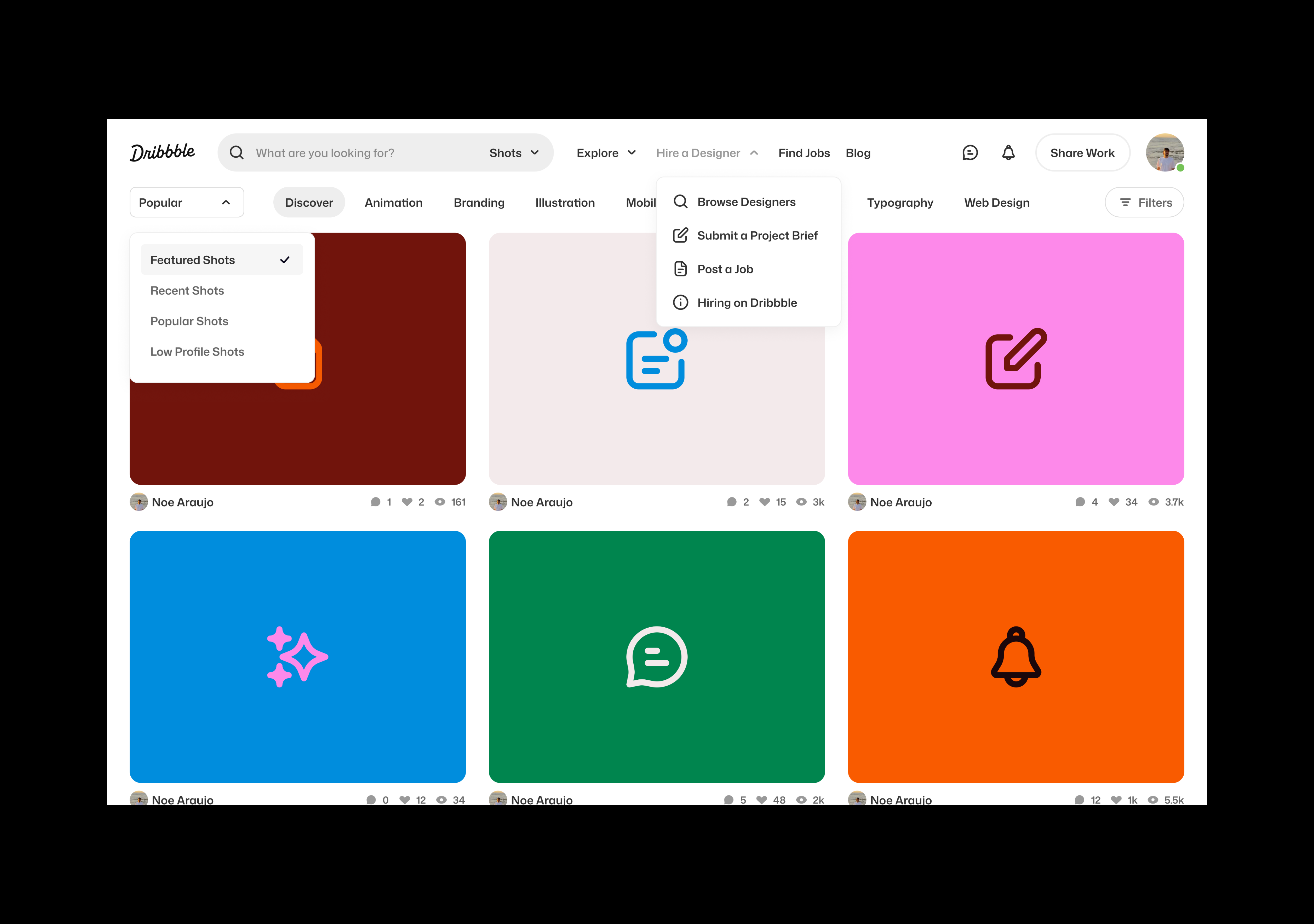
Task: Click the Post a Job document icon
Action: (x=680, y=268)
